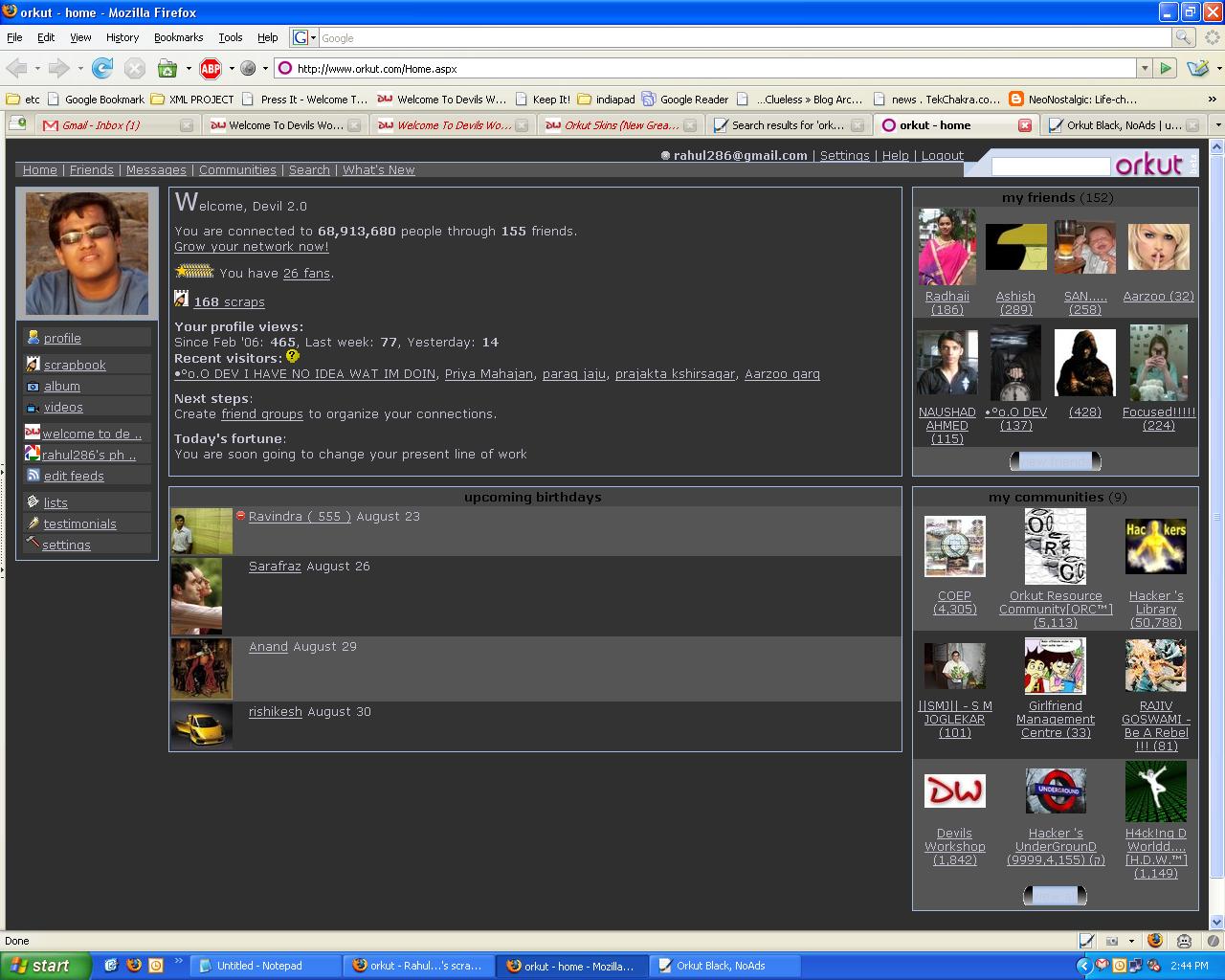Open the File menu
1225x980 pixels.
click(14, 37)
